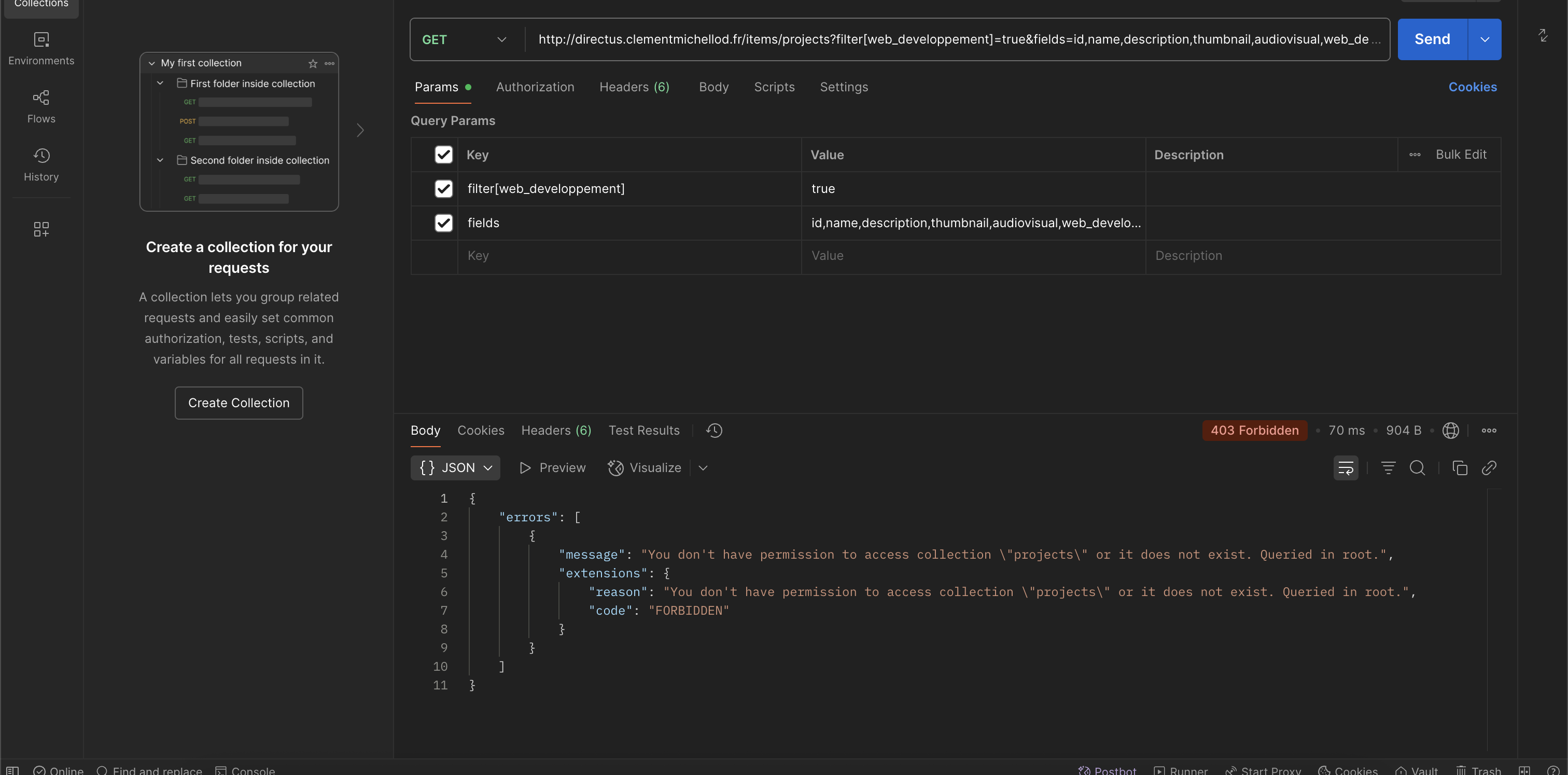Click the fields parameter value cell
Viewport: 1568px width, 775px height.
click(973, 223)
